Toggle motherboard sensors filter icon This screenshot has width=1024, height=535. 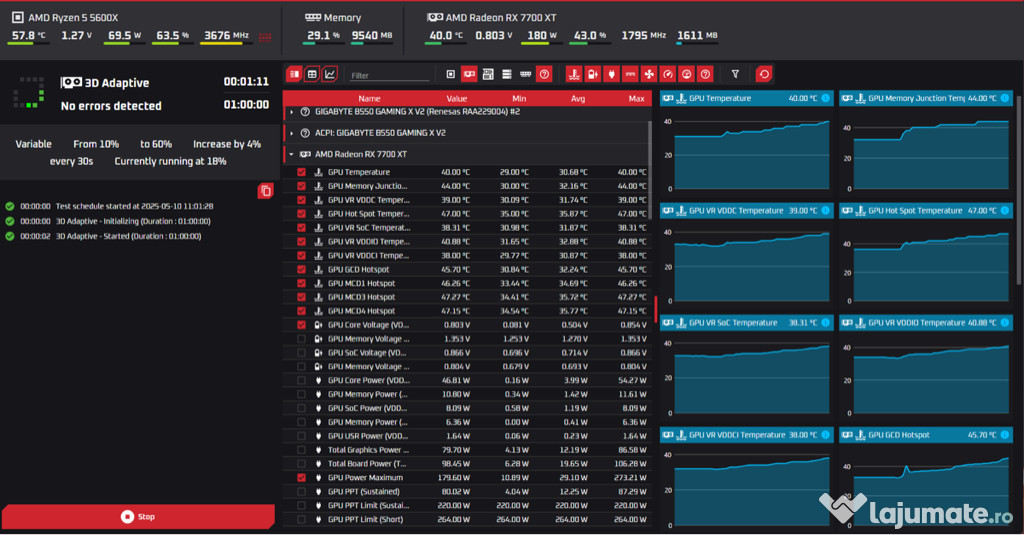488,74
